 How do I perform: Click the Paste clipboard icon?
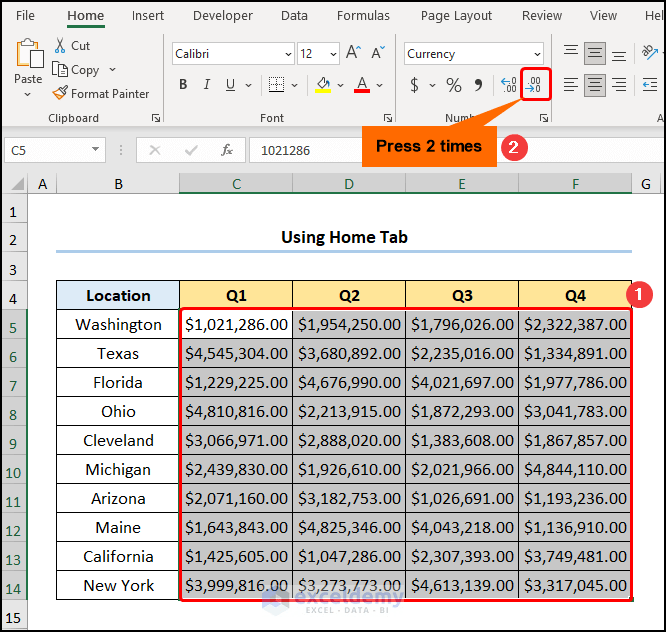(29, 54)
